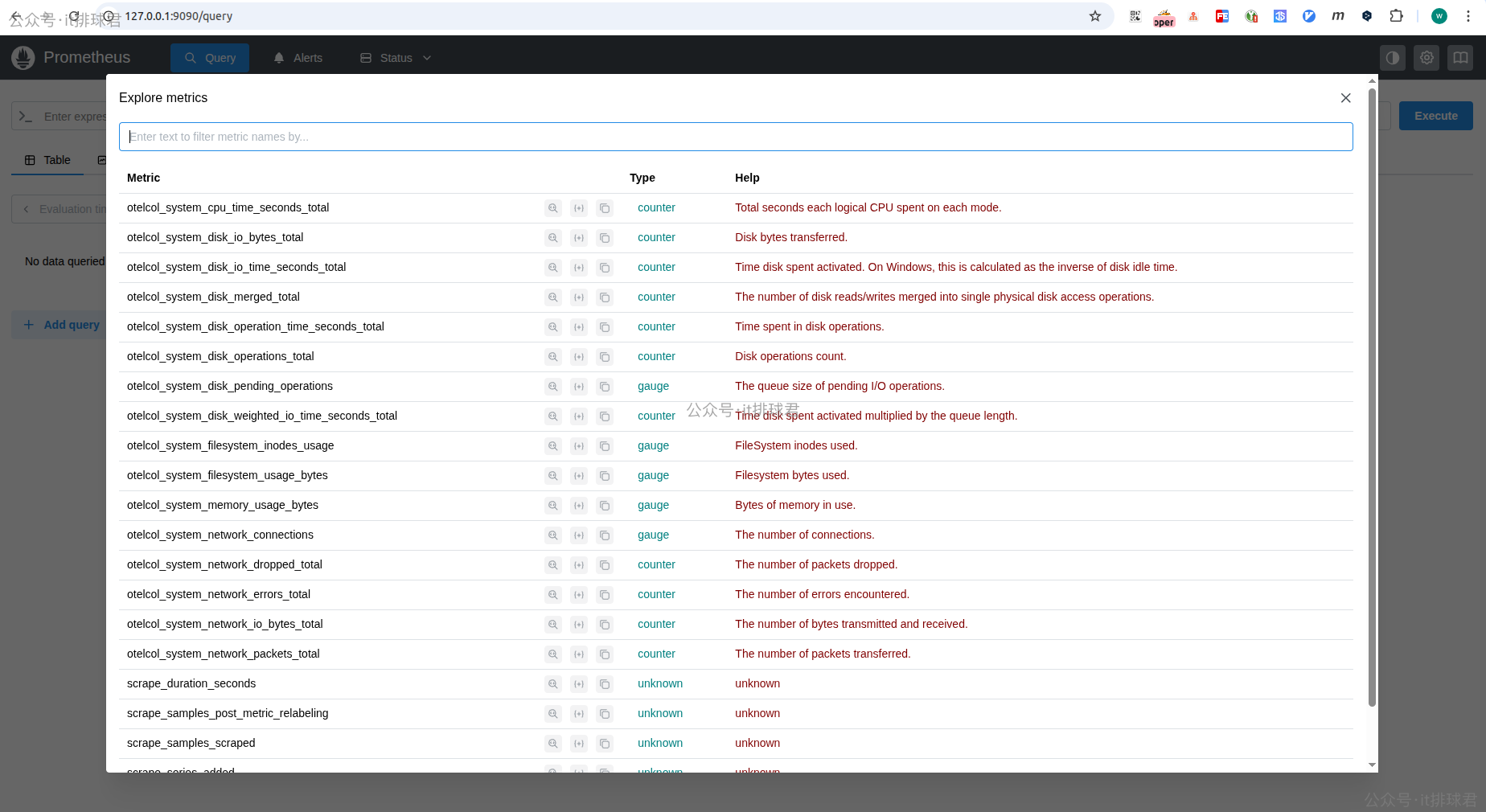Screen dimensions: 1486x812
Task: Query otelcol_system_memory_usage_bytes with magnifier icon
Action: (x=553, y=506)
